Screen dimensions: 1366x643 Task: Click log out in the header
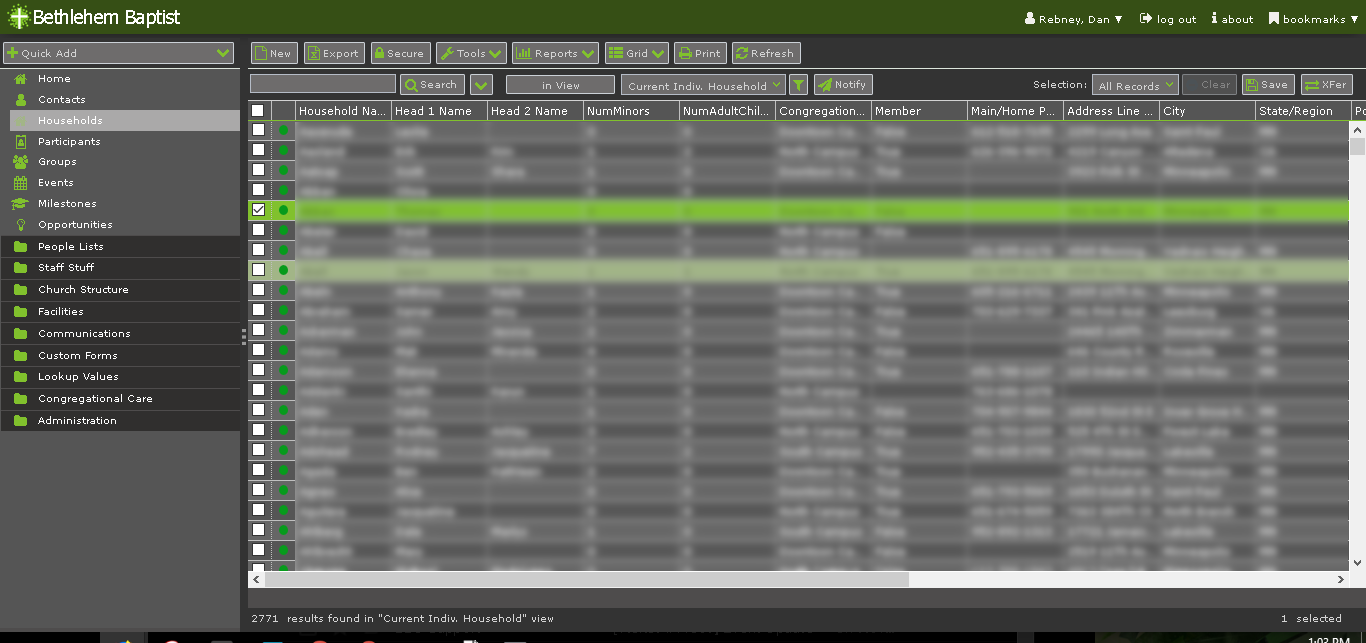(1168, 18)
